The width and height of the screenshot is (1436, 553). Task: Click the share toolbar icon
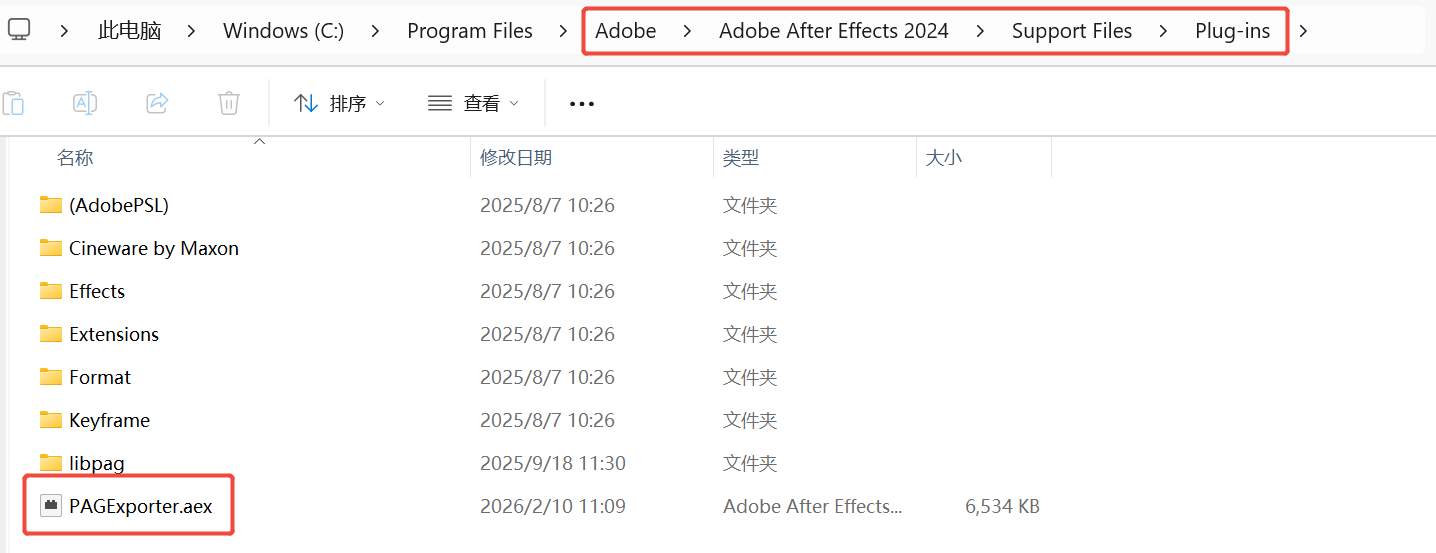(x=157, y=103)
